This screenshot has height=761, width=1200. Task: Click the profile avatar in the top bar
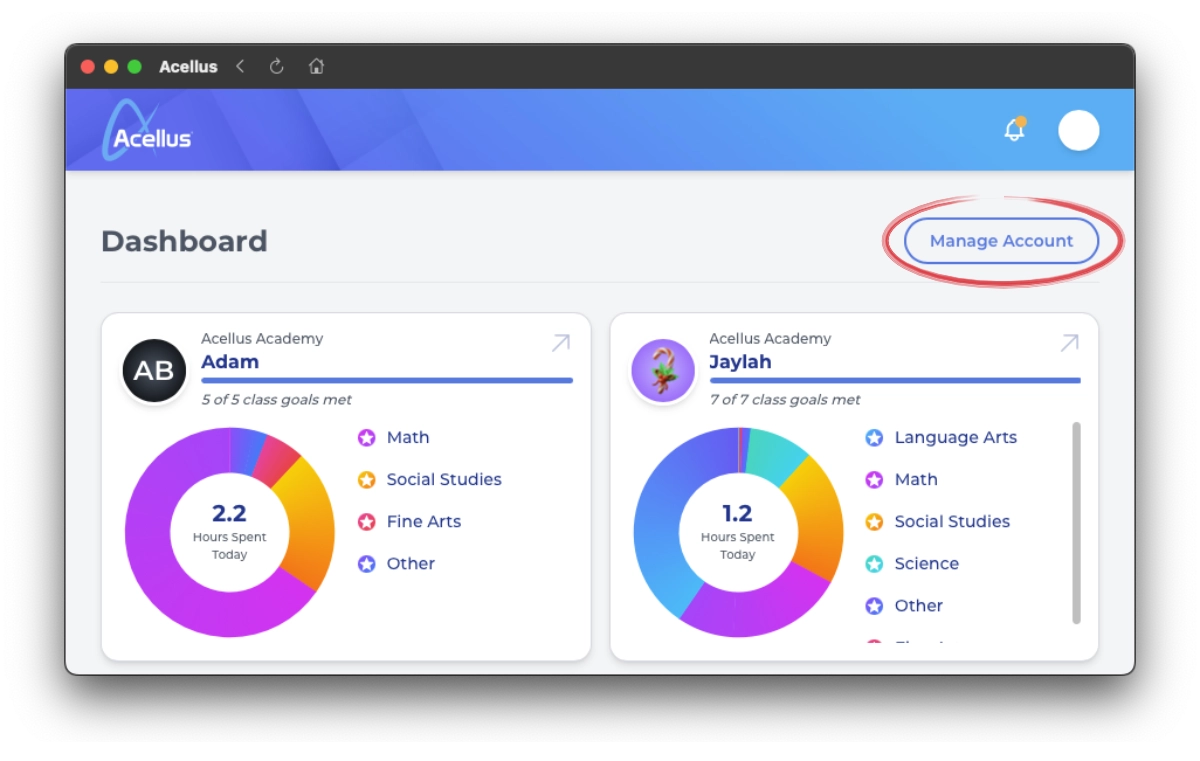pos(1078,130)
